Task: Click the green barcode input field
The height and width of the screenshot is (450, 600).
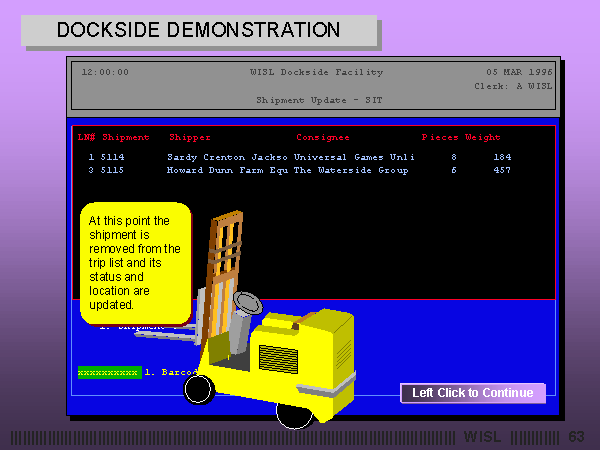Action: point(109,372)
